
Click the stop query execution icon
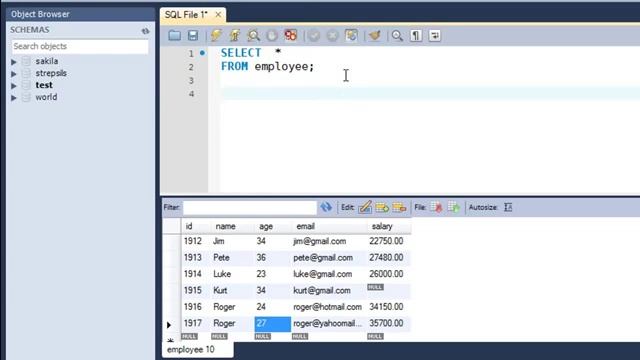[x=272, y=36]
